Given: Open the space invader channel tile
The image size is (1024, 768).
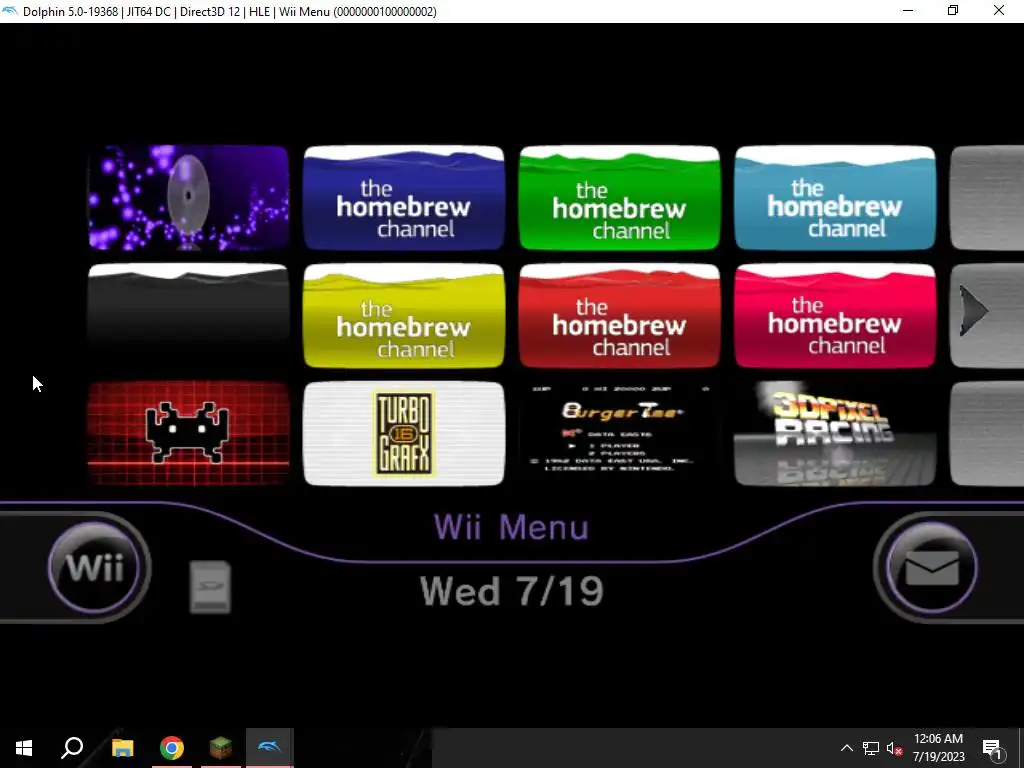Looking at the screenshot, I should point(188,434).
